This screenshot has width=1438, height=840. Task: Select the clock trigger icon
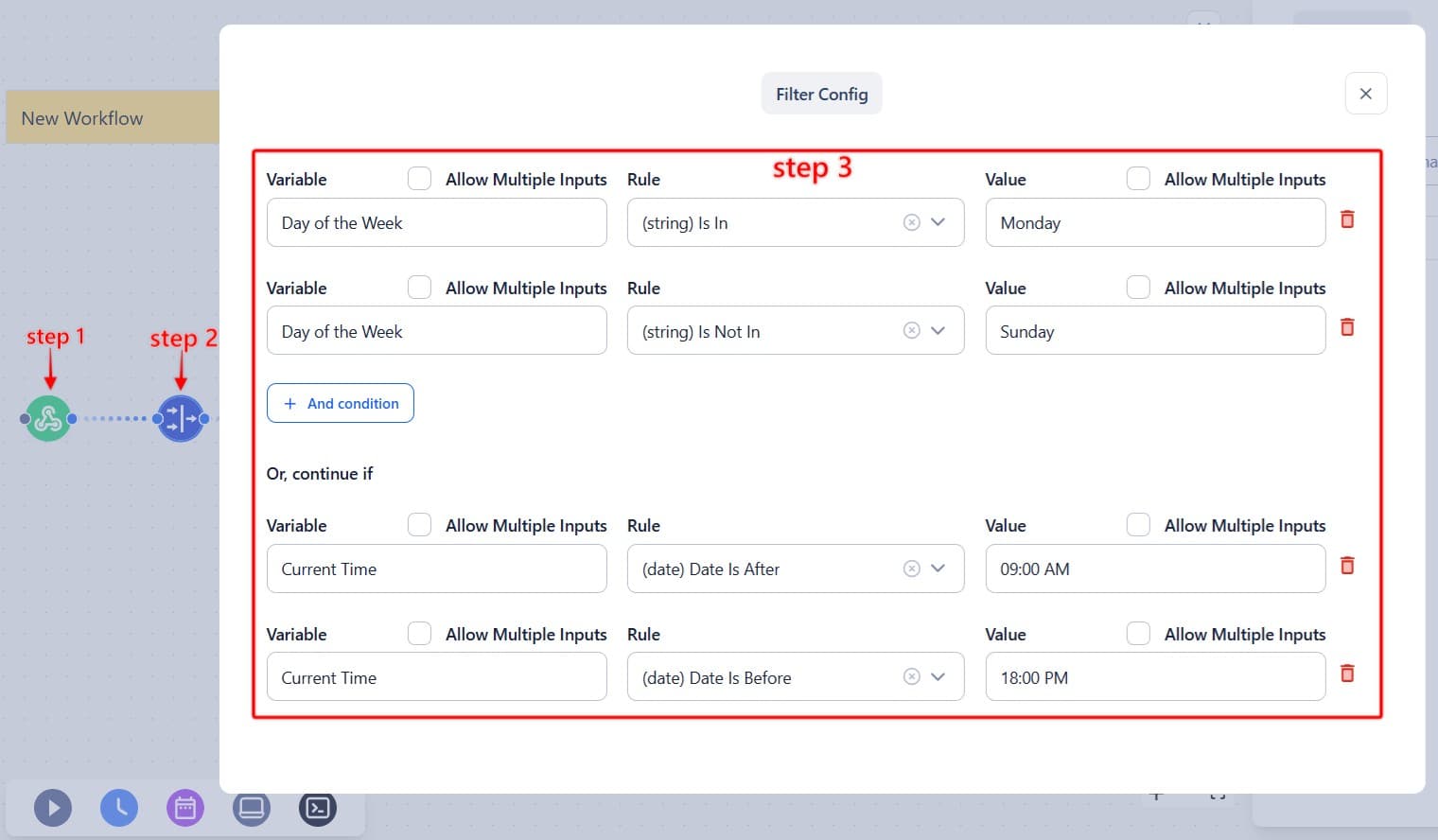(119, 808)
